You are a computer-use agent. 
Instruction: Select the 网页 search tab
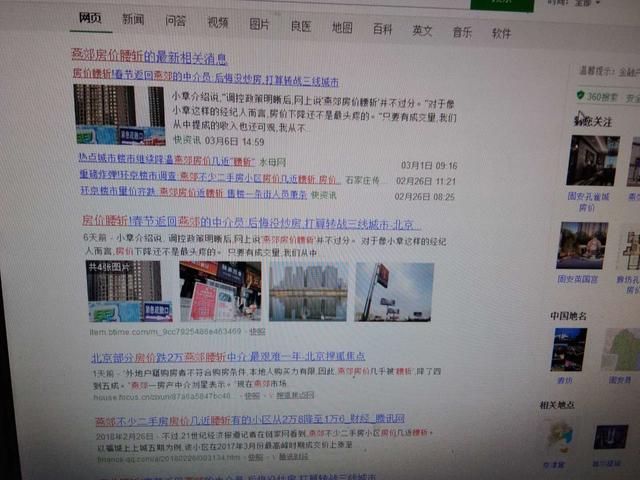pyautogui.click(x=90, y=18)
